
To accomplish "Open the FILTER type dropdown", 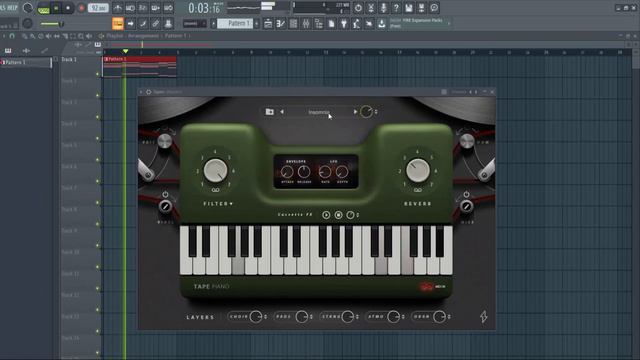I will coord(218,203).
